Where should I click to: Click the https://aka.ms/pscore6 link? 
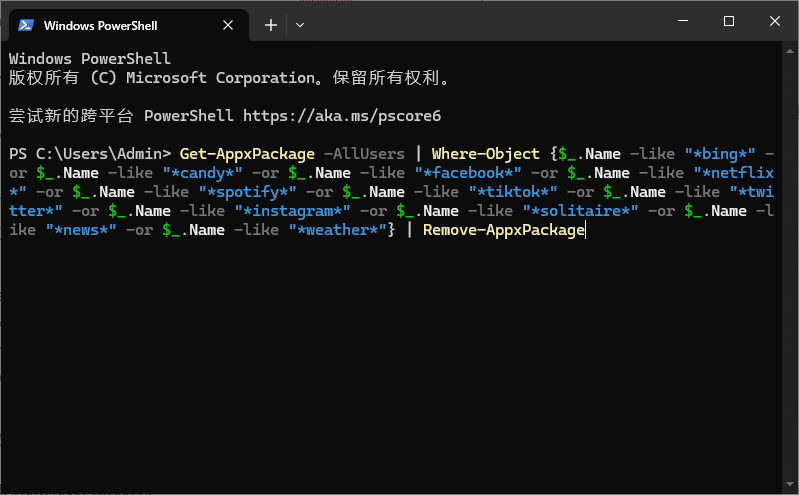click(342, 116)
